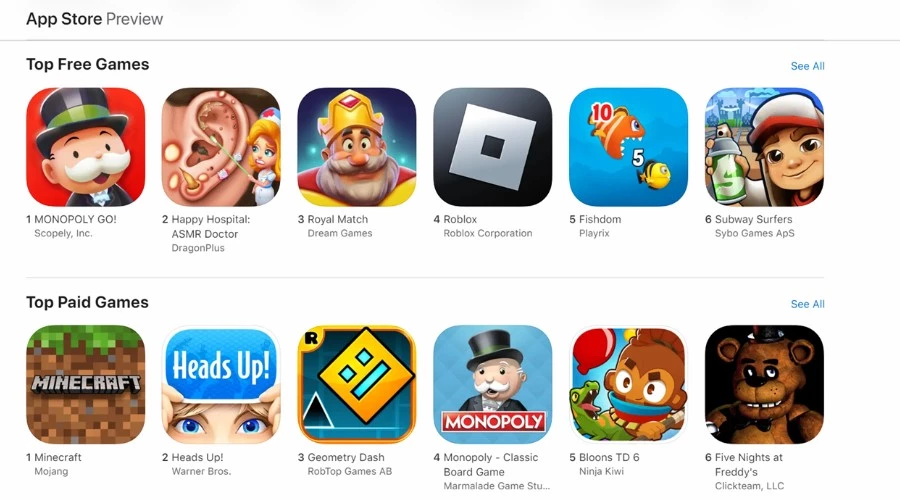
Task: Open the Minecraft dirt block icon
Action: (x=86, y=385)
